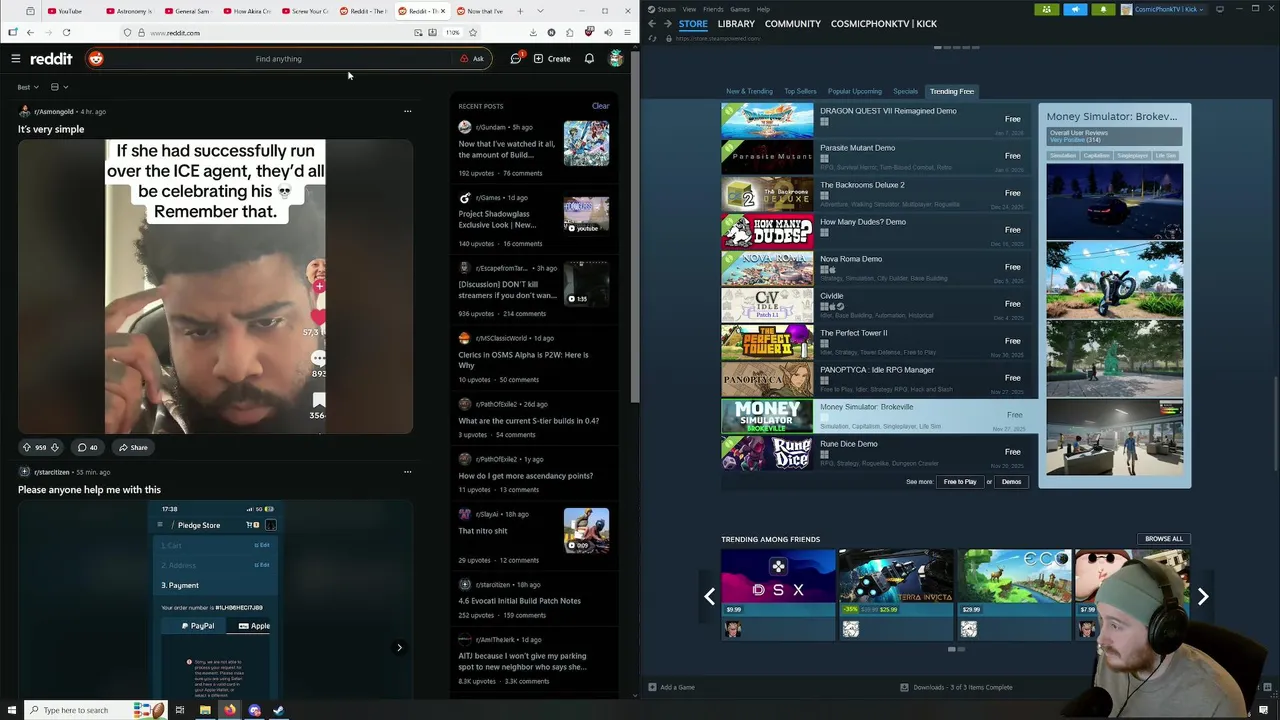
Task: Enter Steam Big Picture mode
Action: (x=1219, y=9)
